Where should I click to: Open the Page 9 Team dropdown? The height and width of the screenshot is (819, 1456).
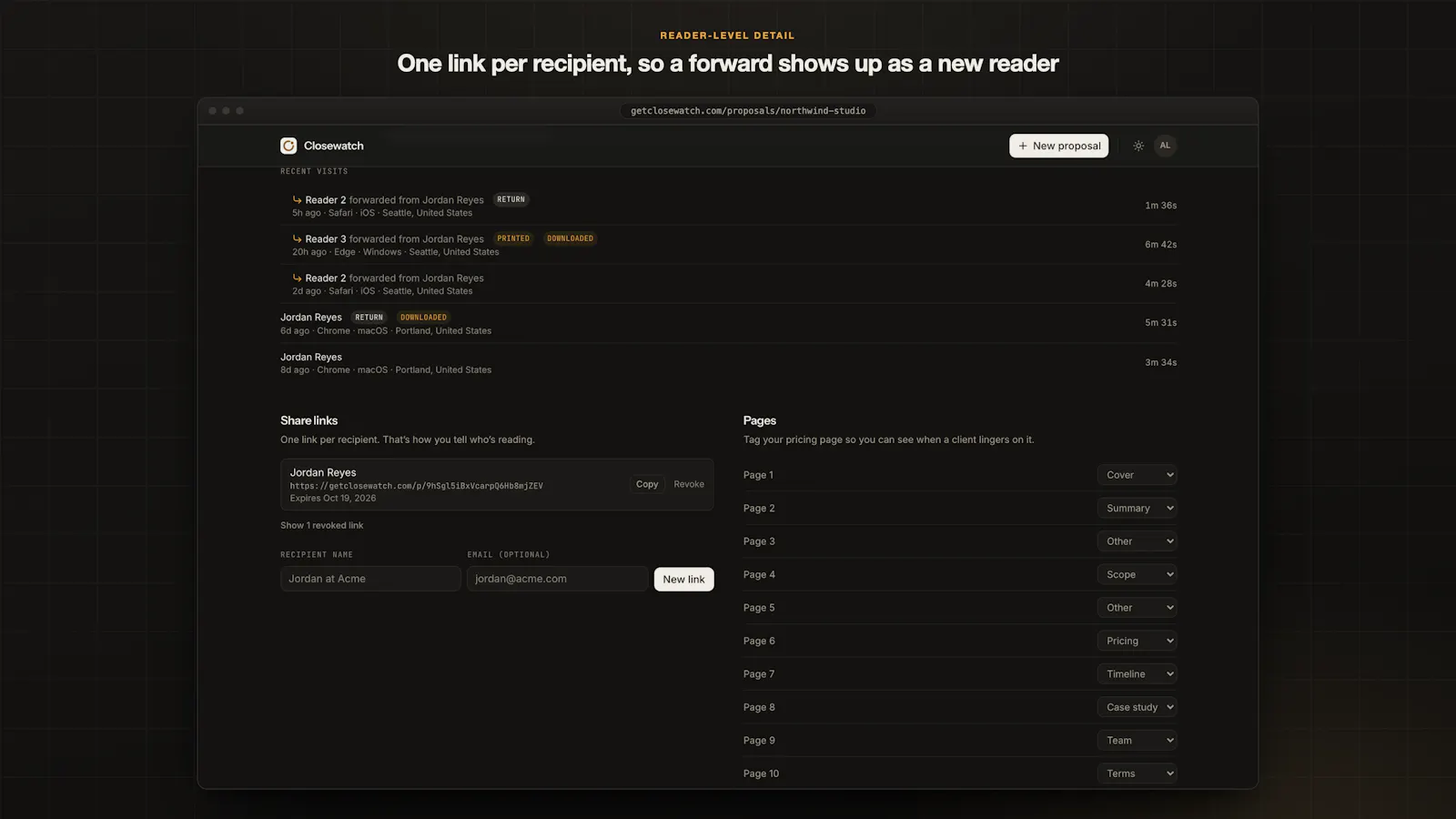(1137, 741)
